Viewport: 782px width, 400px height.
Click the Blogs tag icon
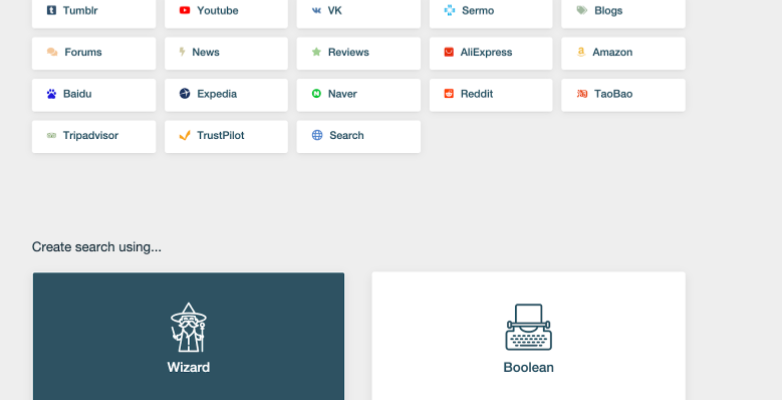[x=582, y=10]
